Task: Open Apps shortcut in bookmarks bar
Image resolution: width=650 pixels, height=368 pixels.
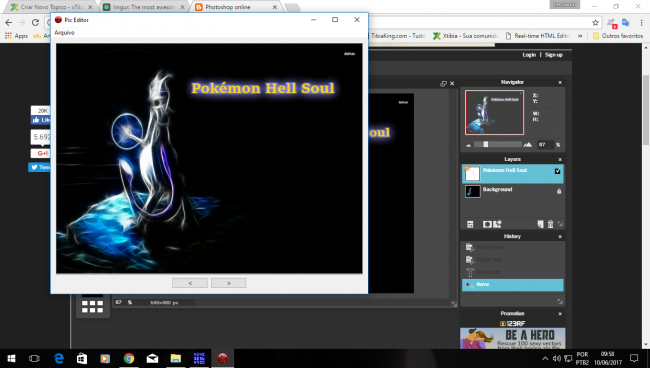Action: pyautogui.click(x=17, y=36)
